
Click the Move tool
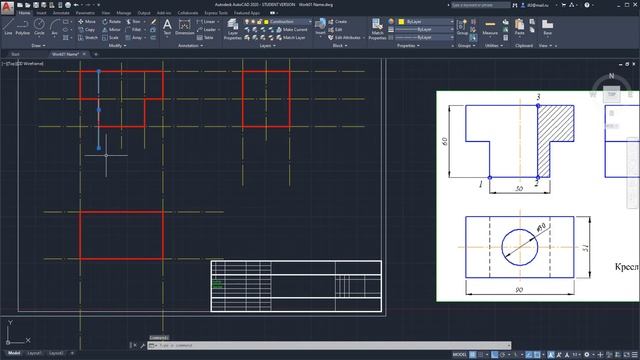click(x=87, y=22)
